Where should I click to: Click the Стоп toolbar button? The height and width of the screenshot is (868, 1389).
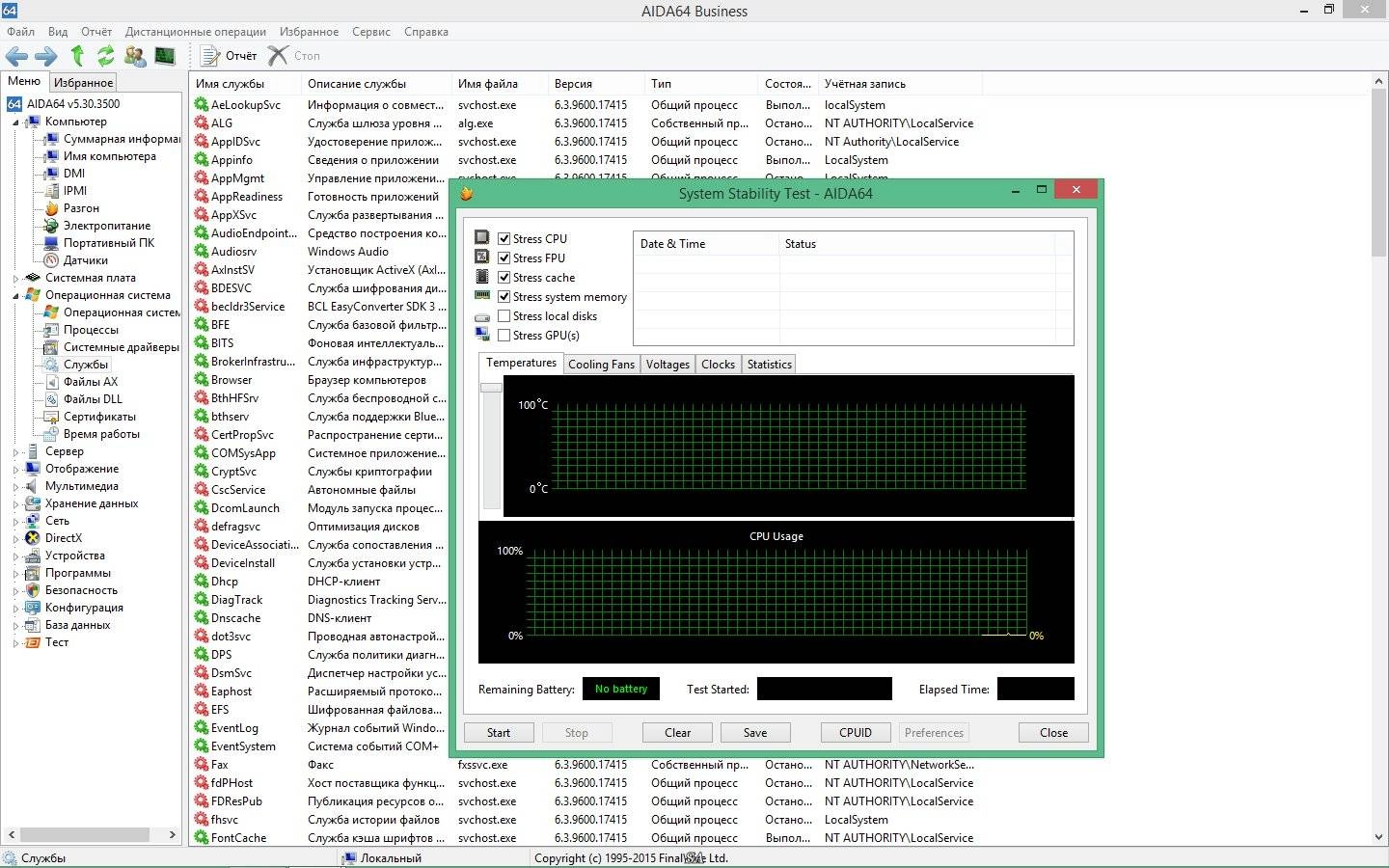point(294,56)
